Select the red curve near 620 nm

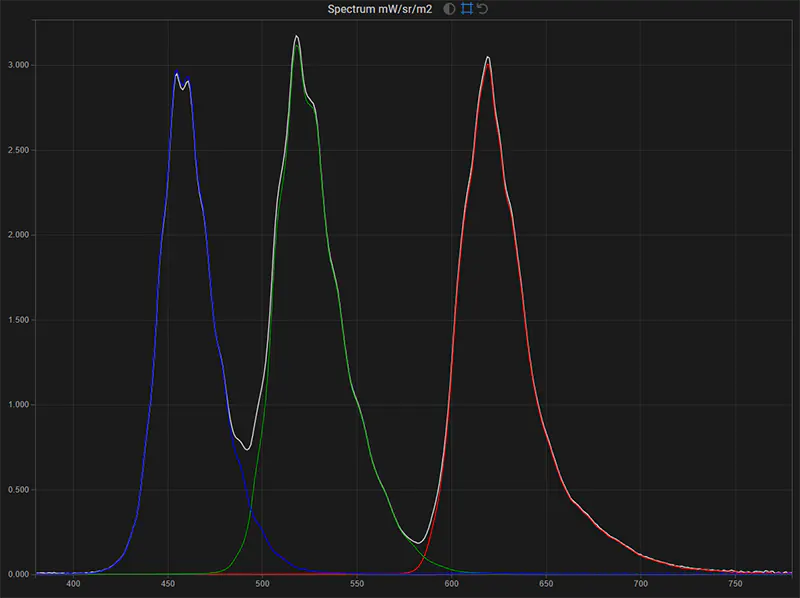[487, 65]
